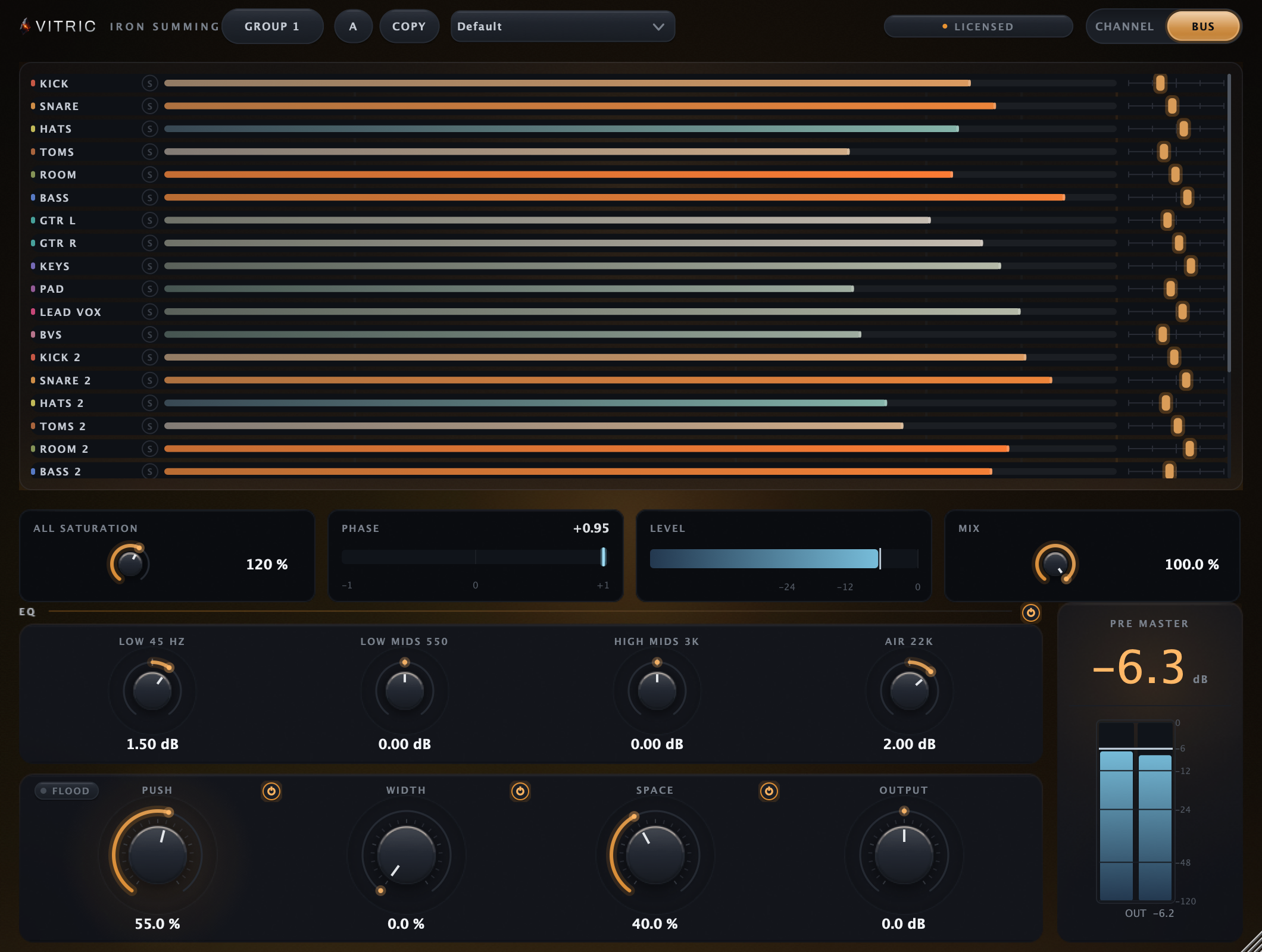The width and height of the screenshot is (1262, 952).
Task: Solo the KICK channel
Action: click(149, 83)
